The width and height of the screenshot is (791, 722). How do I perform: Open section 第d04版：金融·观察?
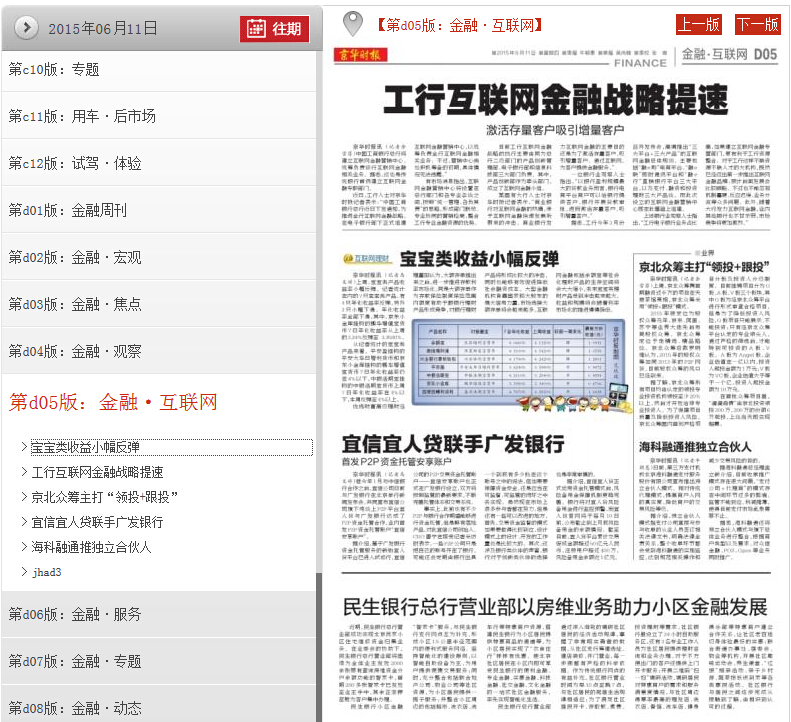coord(159,351)
